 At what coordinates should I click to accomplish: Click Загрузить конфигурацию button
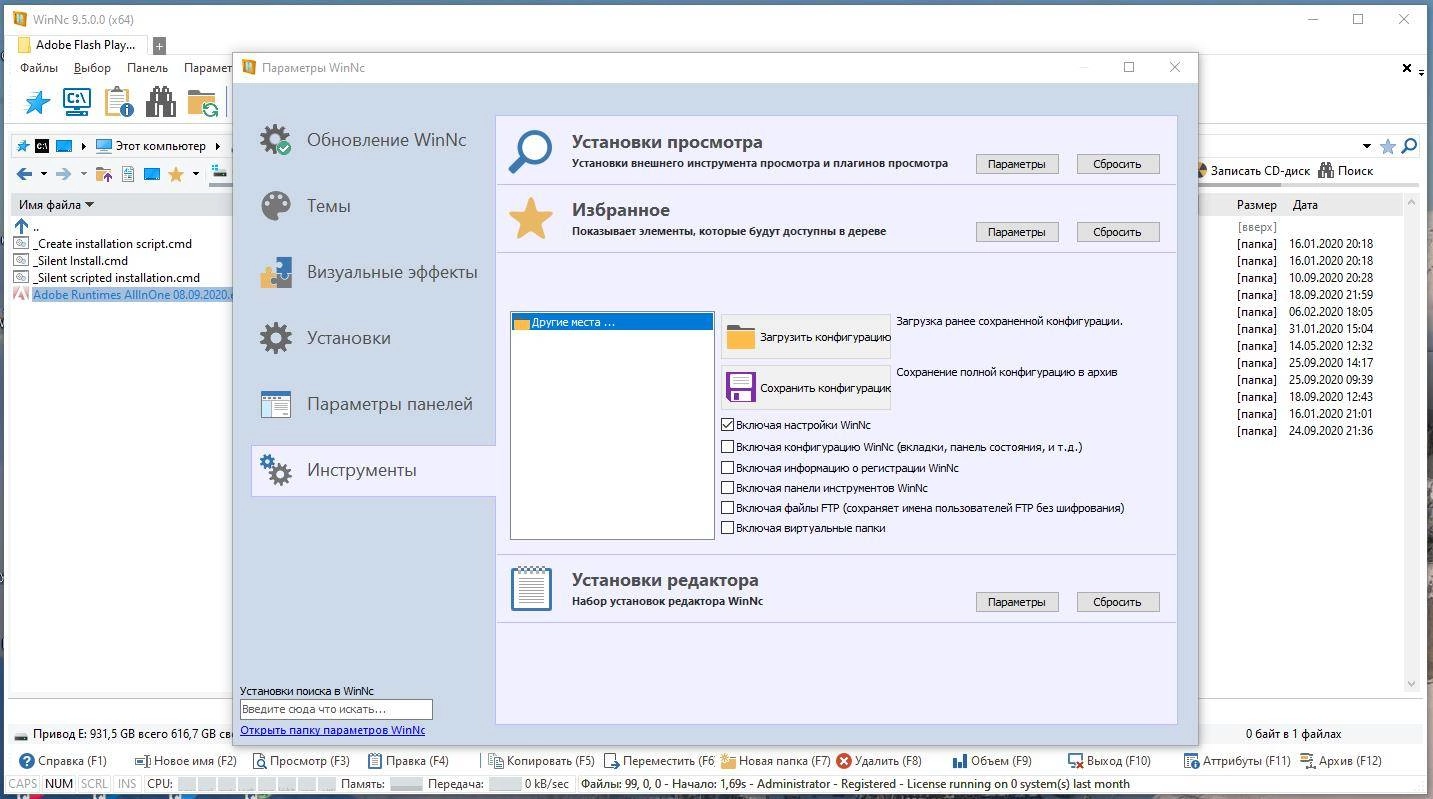pyautogui.click(x=806, y=337)
